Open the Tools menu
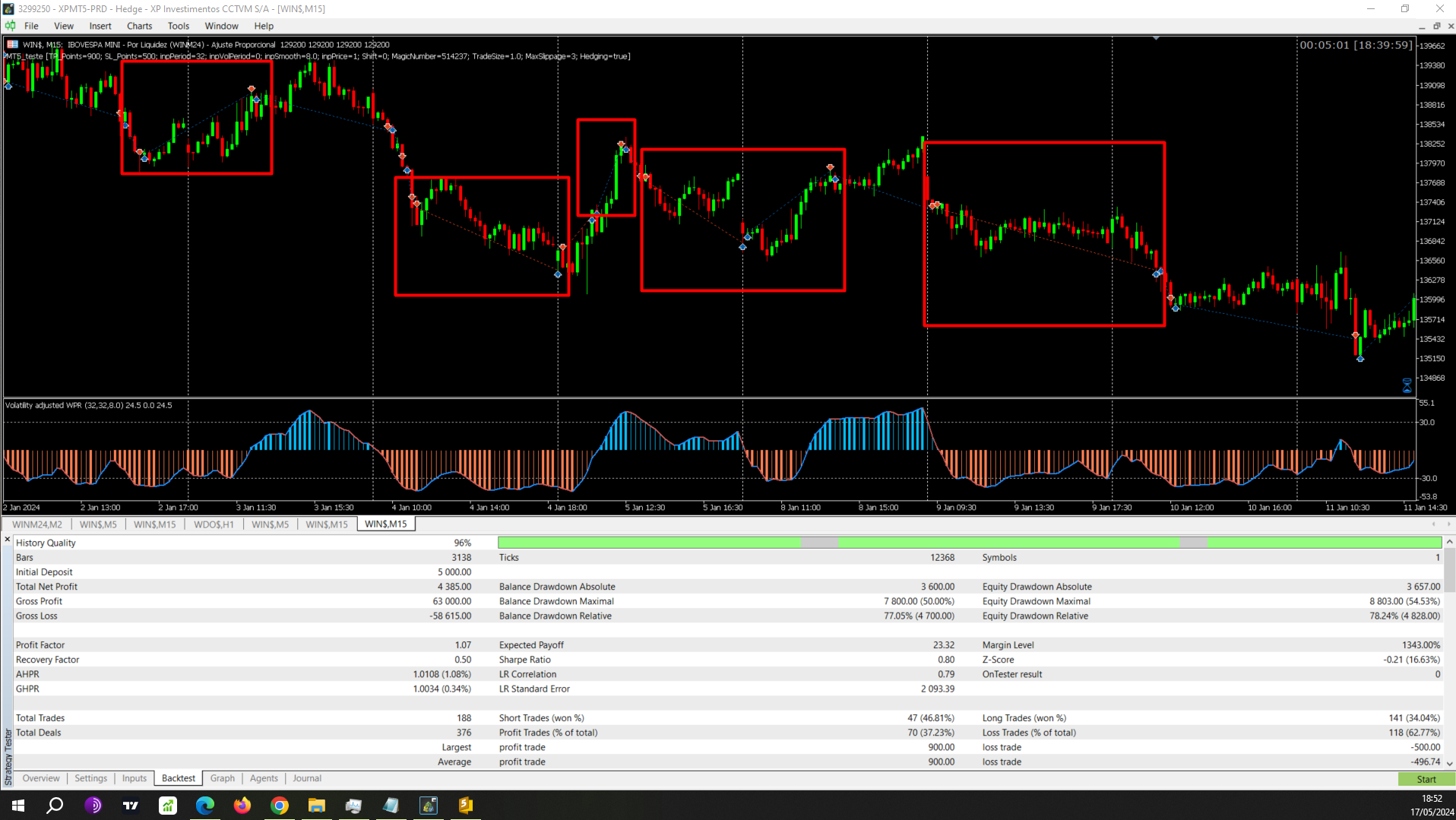Viewport: 1456px width, 820px height. point(178,25)
